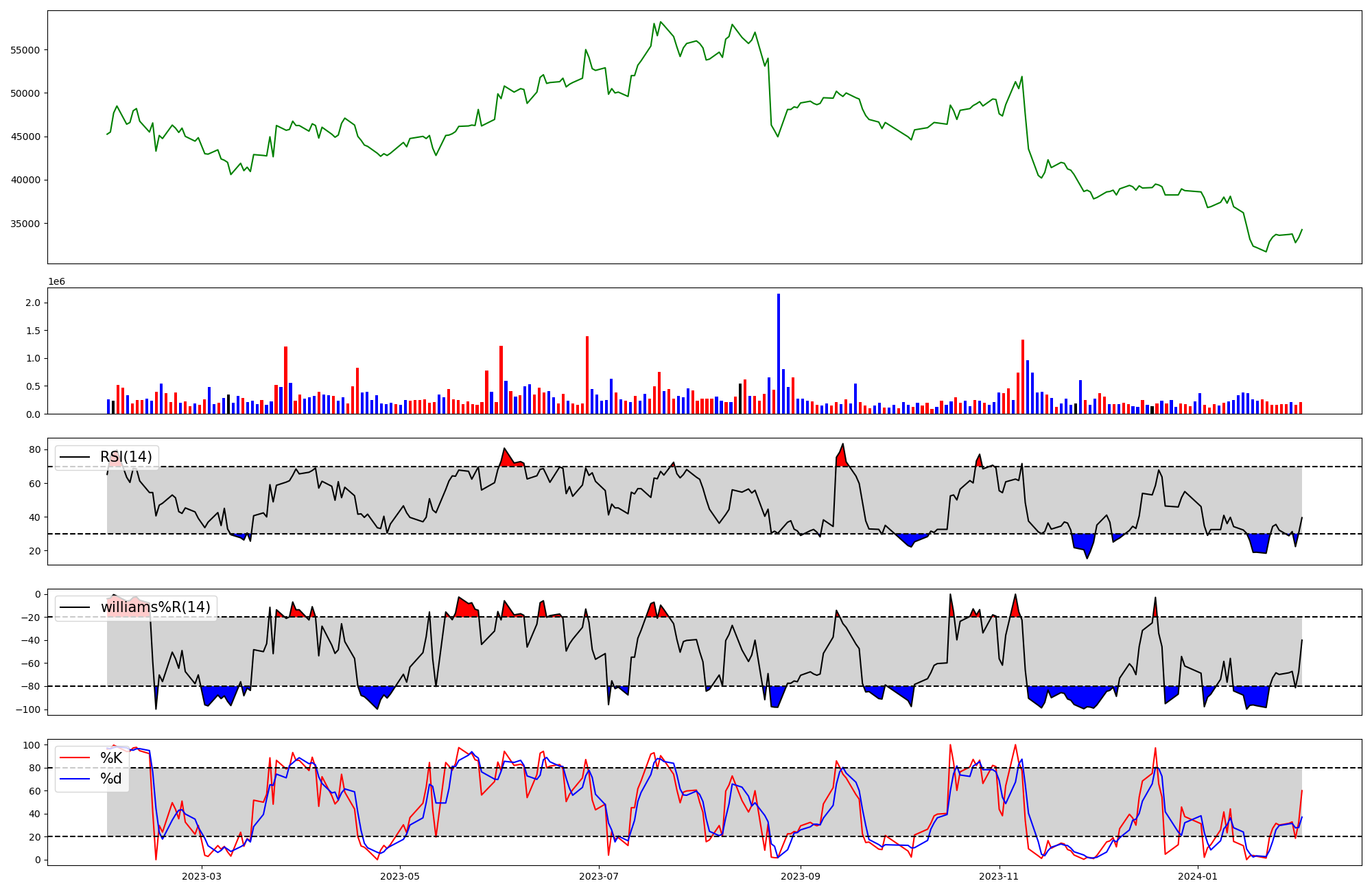Click the 40 label on RSI axis
Image resolution: width=1372 pixels, height=892 pixels.
34,517
